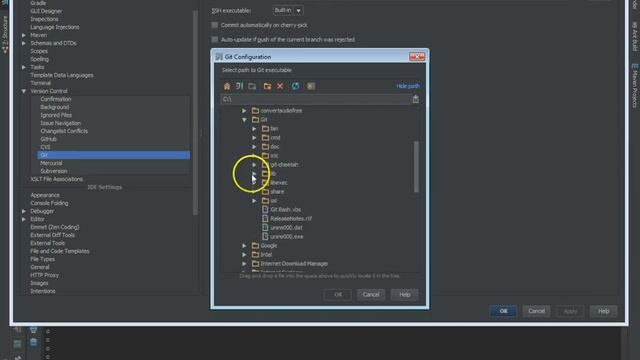Click the path input field showing C:\
The image size is (640, 360).
click(x=316, y=99)
